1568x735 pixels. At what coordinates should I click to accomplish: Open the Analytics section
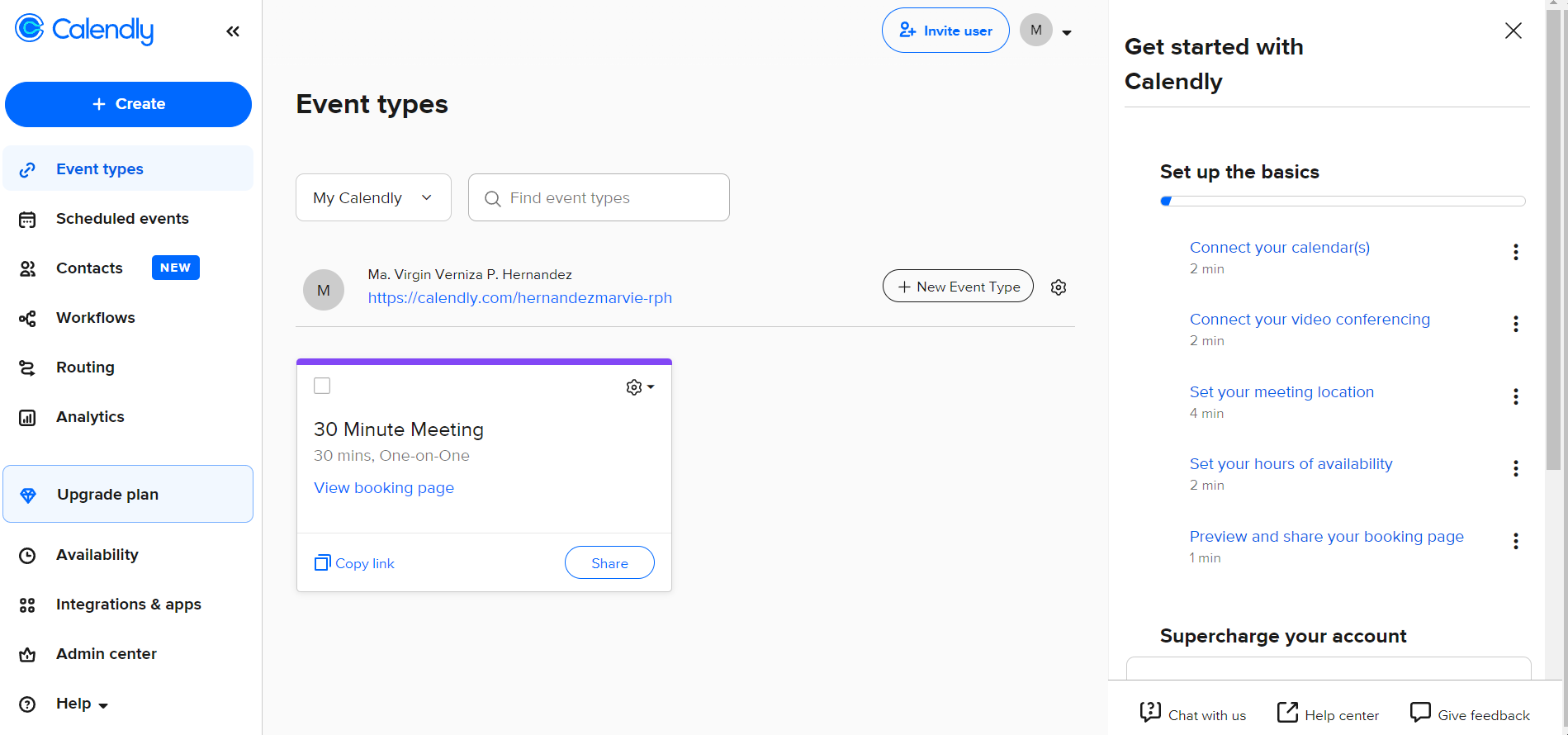click(90, 417)
